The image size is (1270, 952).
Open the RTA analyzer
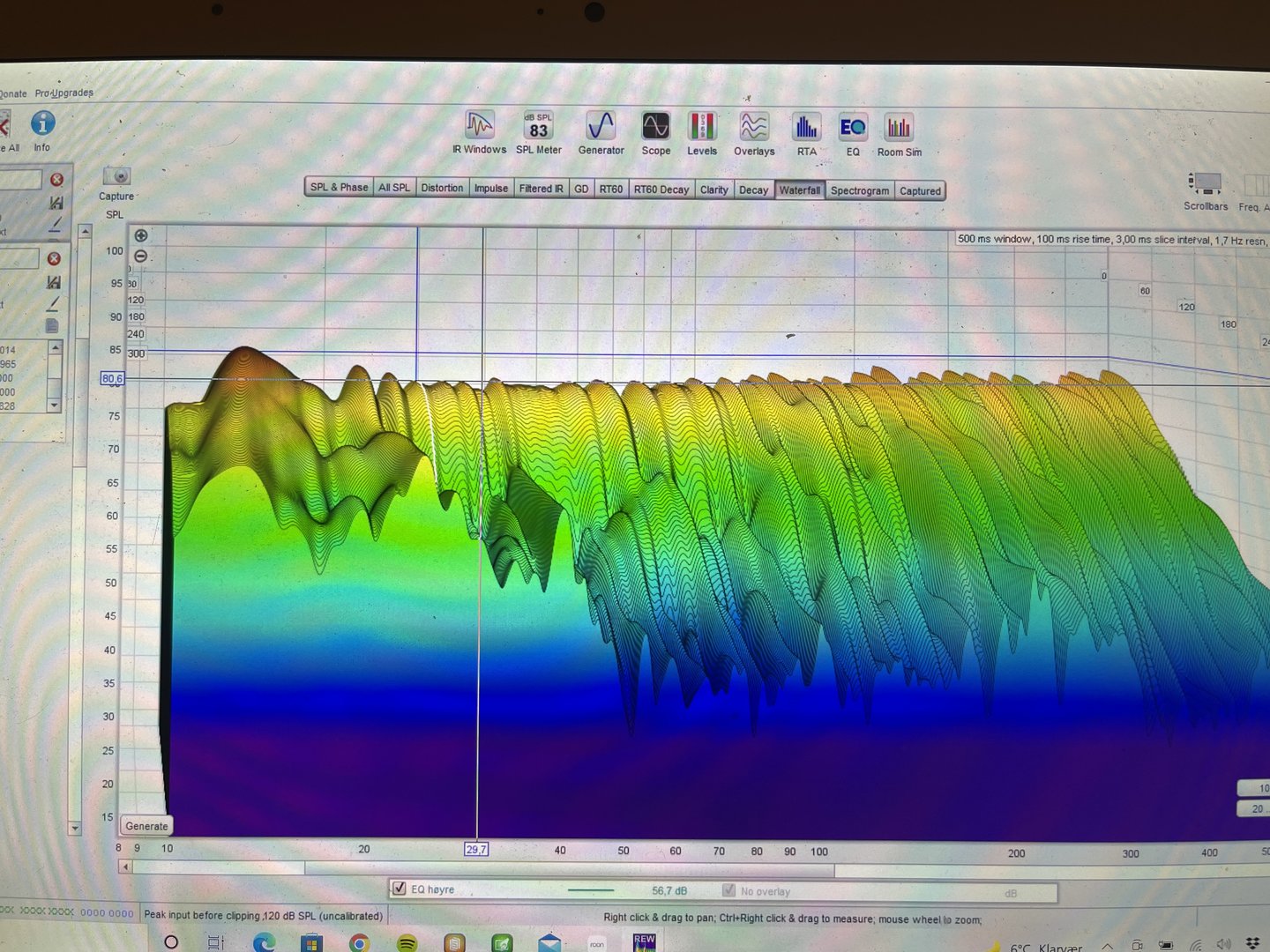(806, 130)
